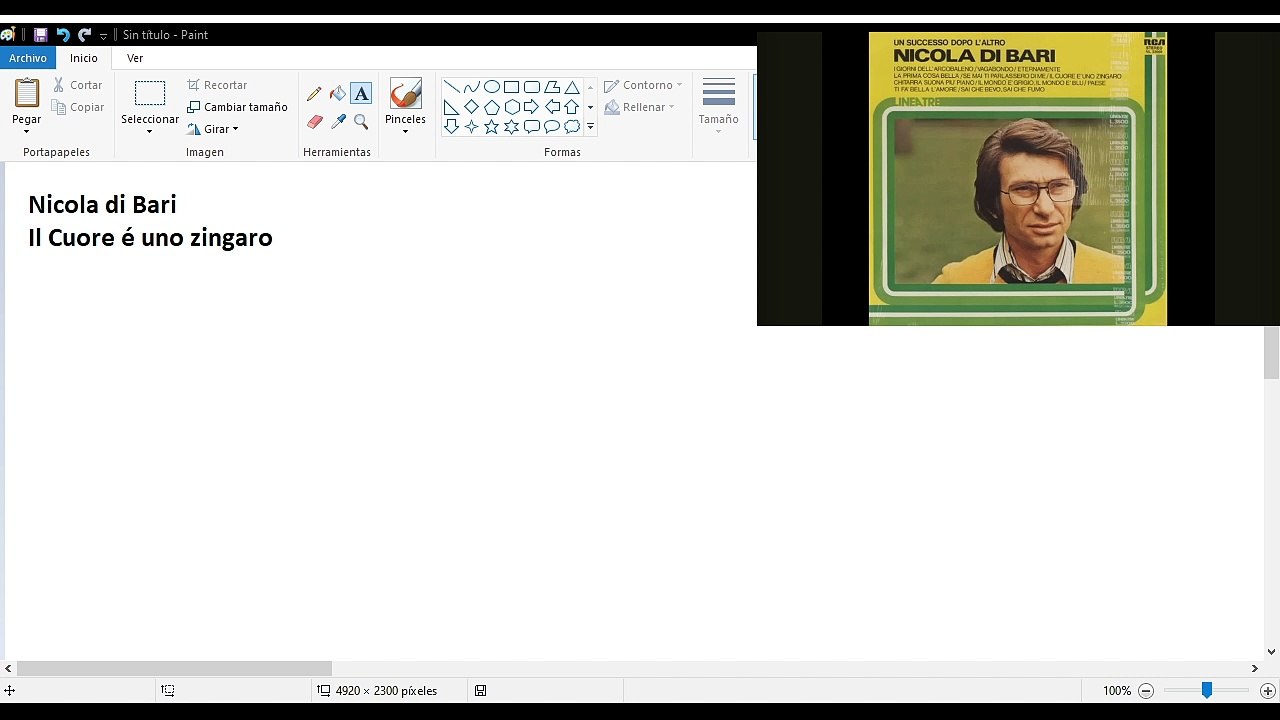Open the Paint application icon menu
The width and height of the screenshot is (1280, 720).
point(8,35)
